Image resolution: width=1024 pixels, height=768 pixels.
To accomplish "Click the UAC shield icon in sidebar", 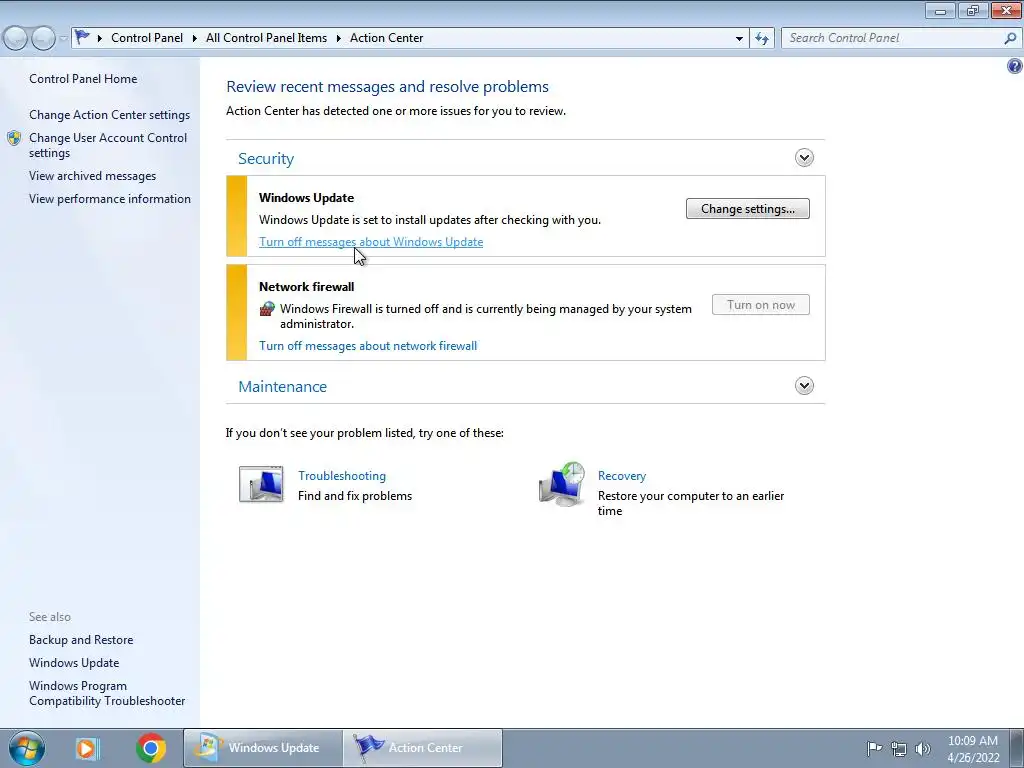I will [14, 138].
